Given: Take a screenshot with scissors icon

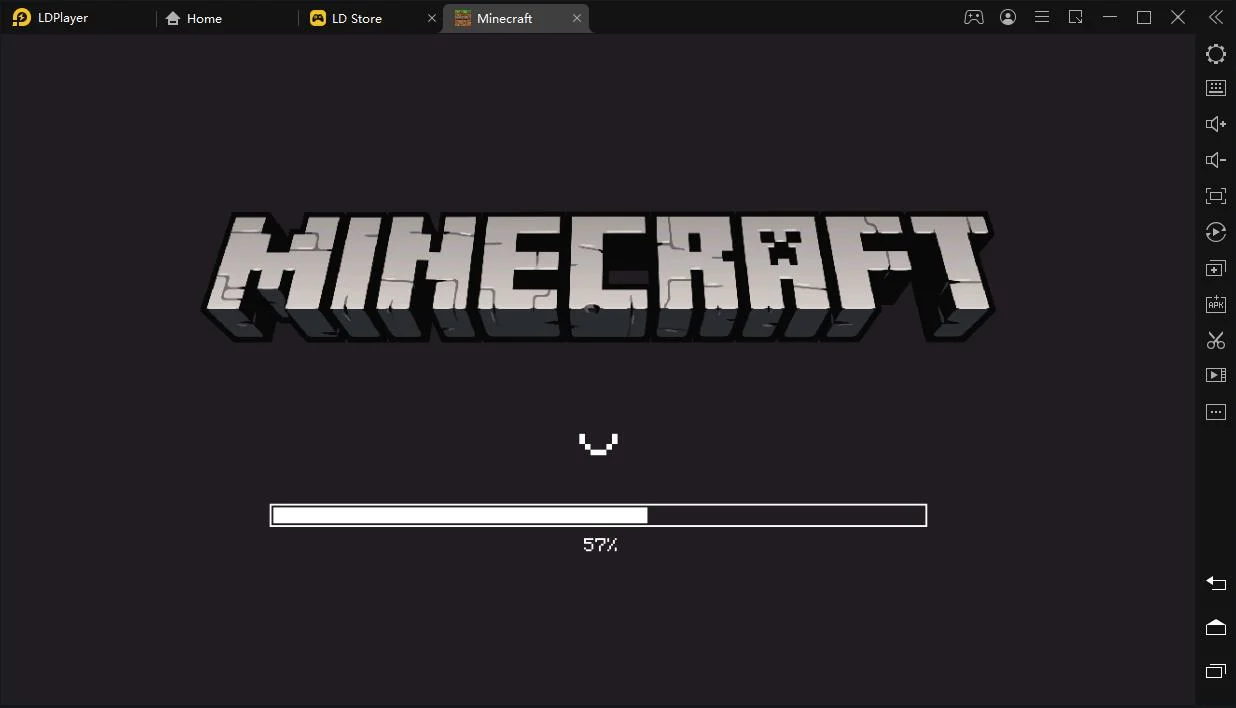Looking at the screenshot, I should 1216,340.
